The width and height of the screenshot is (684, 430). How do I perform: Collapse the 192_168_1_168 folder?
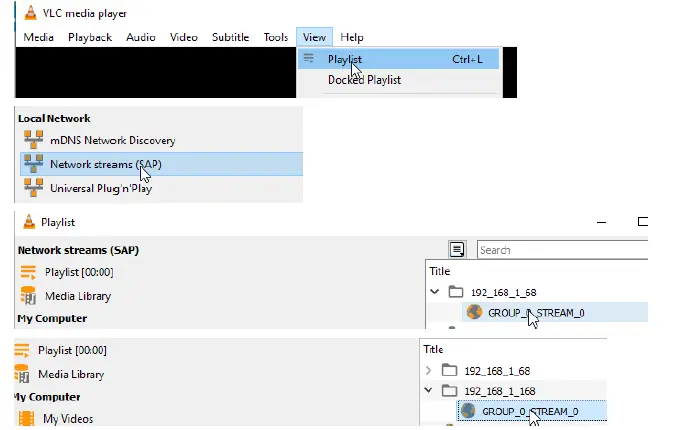[x=428, y=390]
